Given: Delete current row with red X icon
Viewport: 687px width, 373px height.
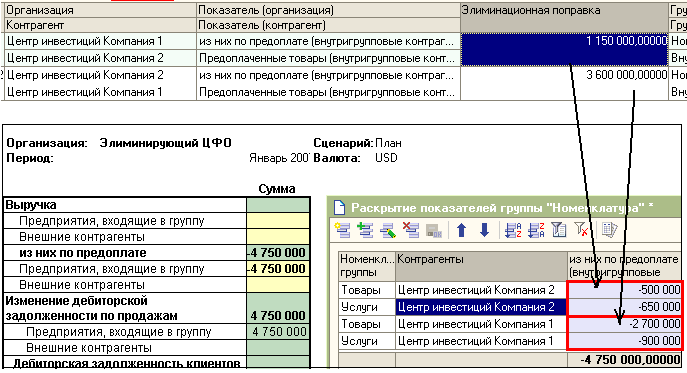Looking at the screenshot, I should [411, 230].
